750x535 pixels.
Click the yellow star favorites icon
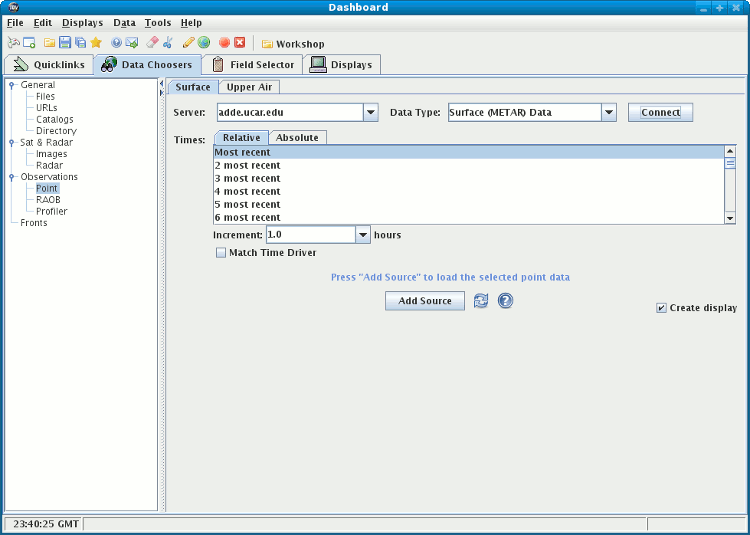coord(96,43)
